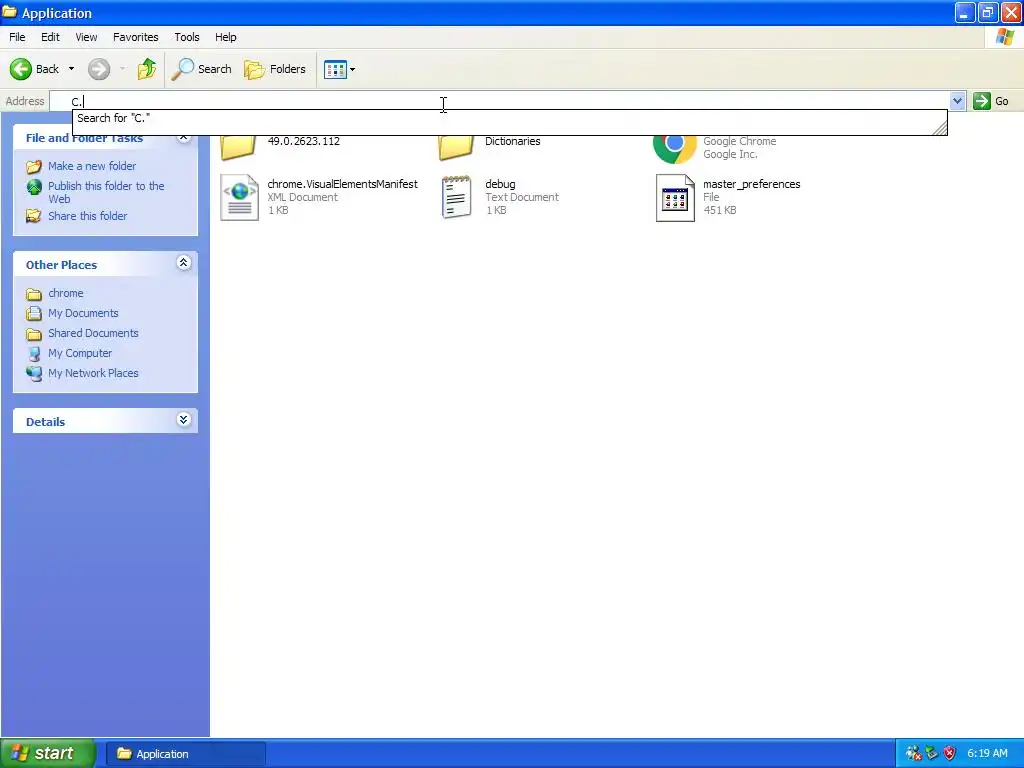This screenshot has width=1024, height=768.
Task: Open the View menu
Action: (x=86, y=37)
